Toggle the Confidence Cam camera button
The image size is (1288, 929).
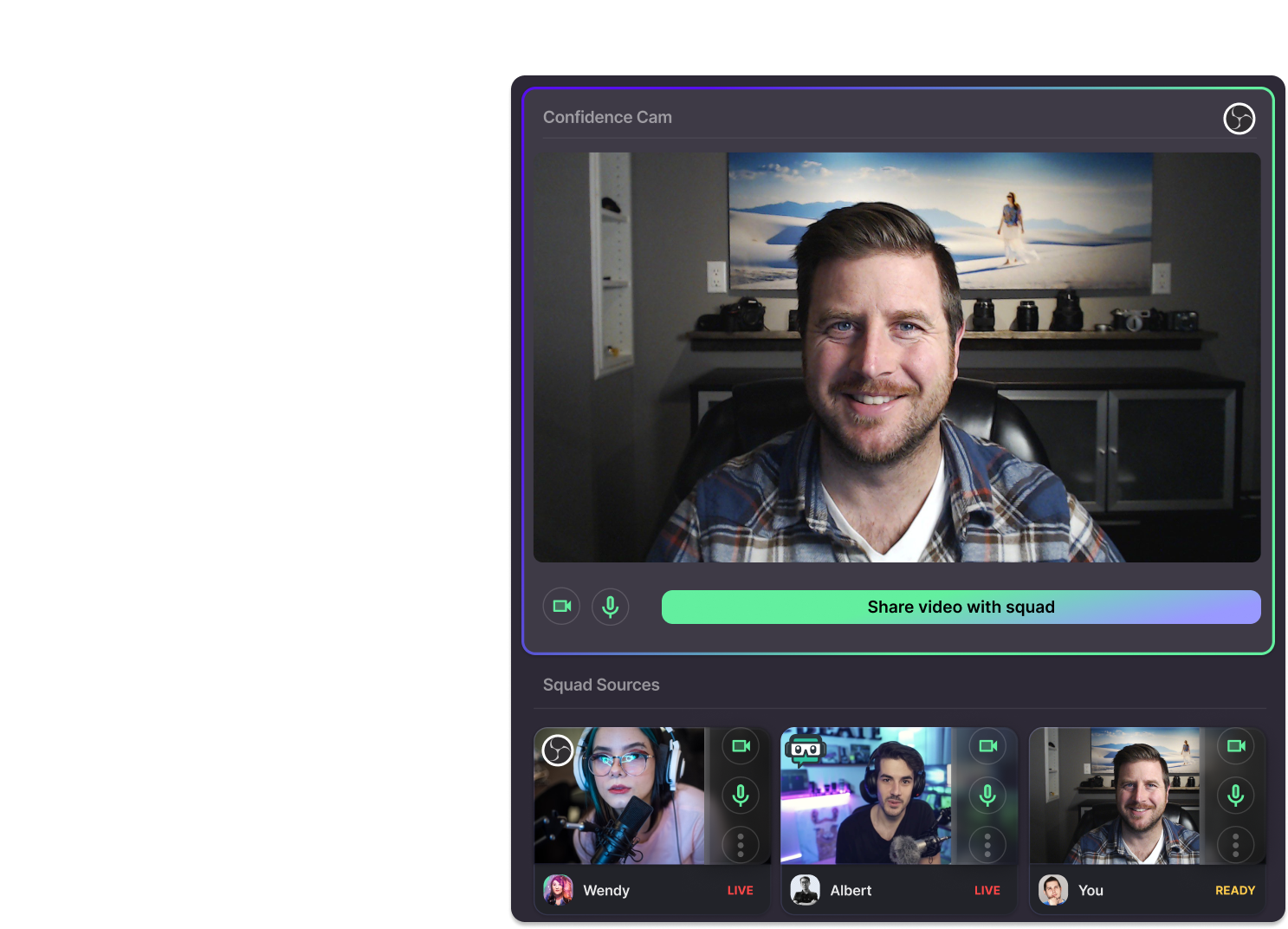click(x=561, y=607)
